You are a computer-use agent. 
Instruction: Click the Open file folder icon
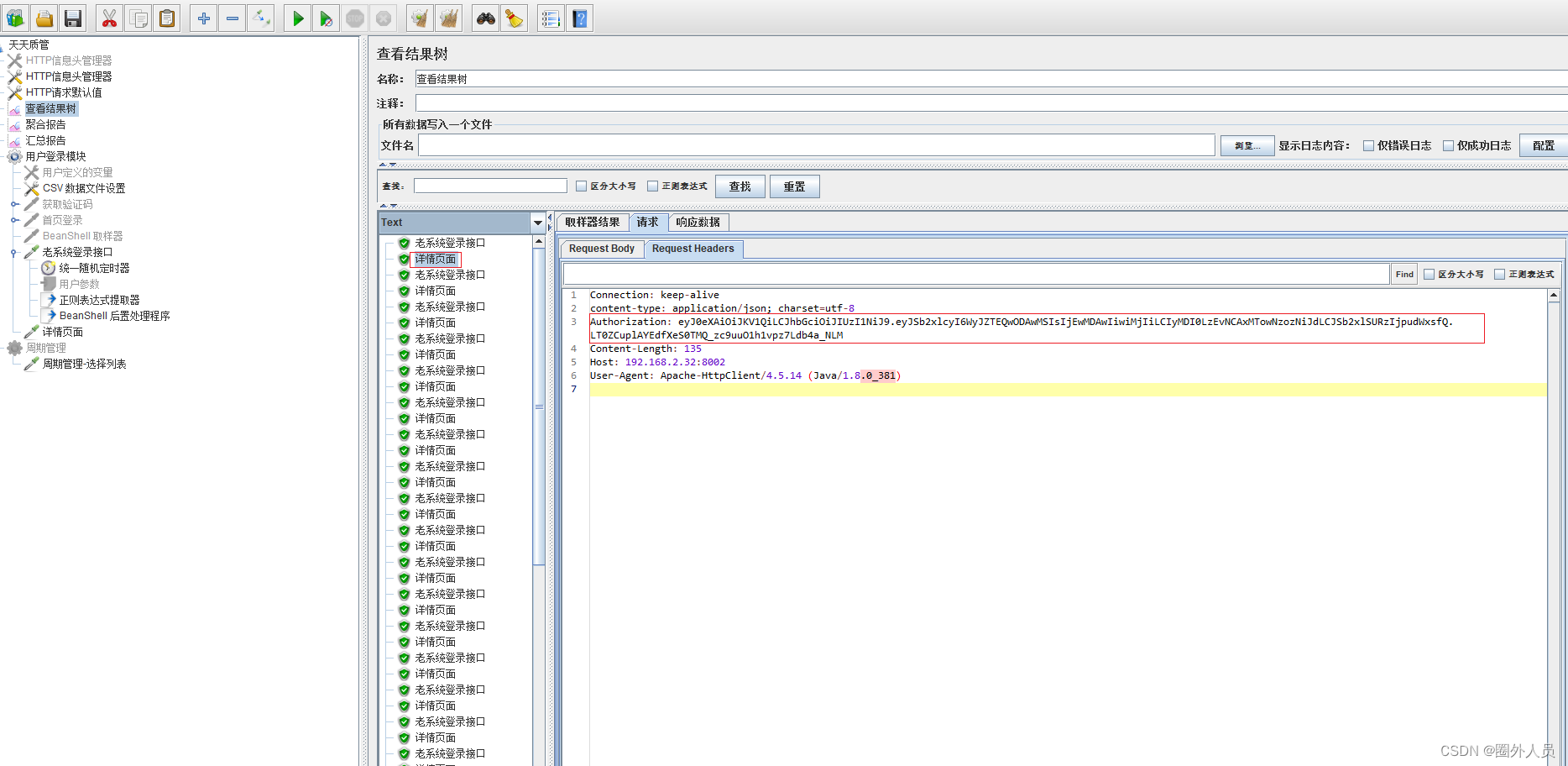(x=44, y=18)
